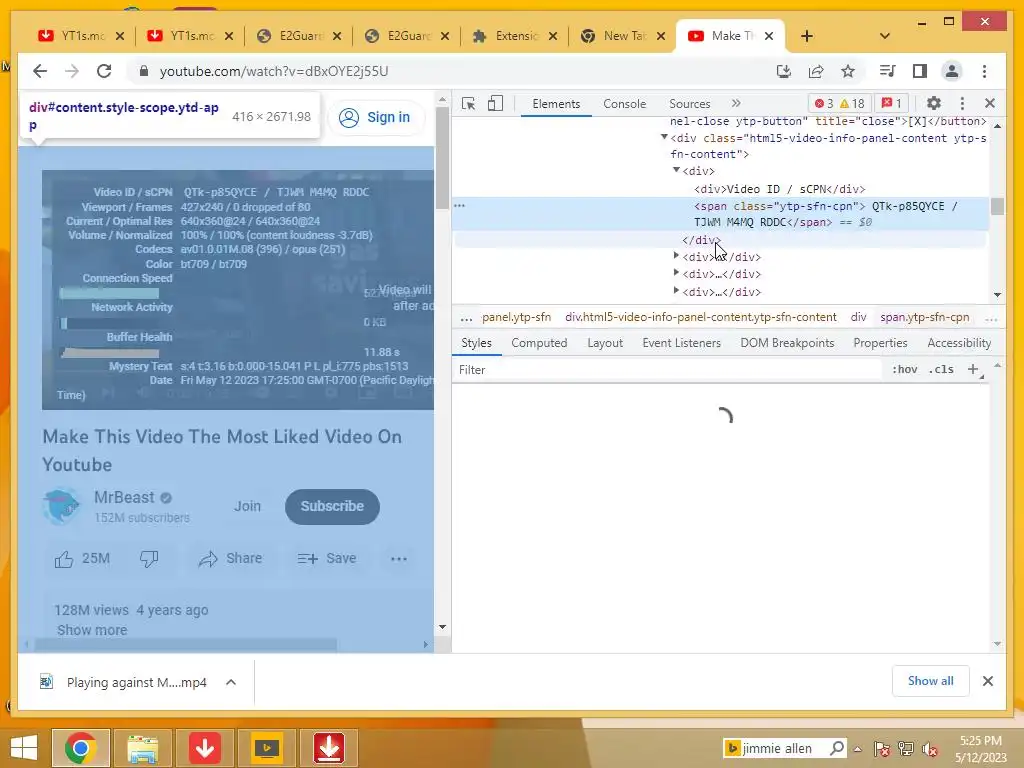This screenshot has height=768, width=1024.
Task: Reload the YouTube page
Action: coord(104,71)
